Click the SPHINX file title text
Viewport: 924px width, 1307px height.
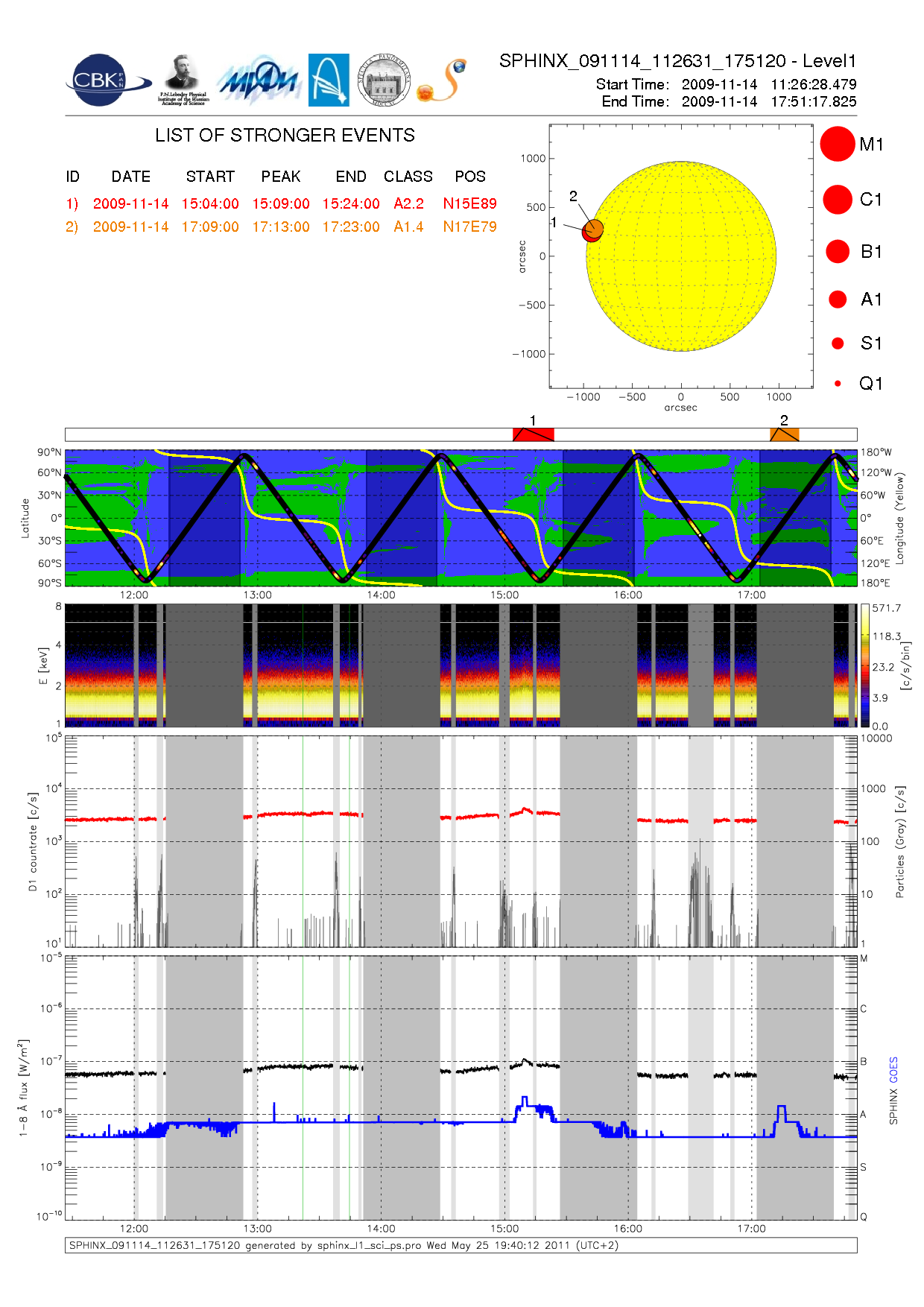[x=677, y=61]
